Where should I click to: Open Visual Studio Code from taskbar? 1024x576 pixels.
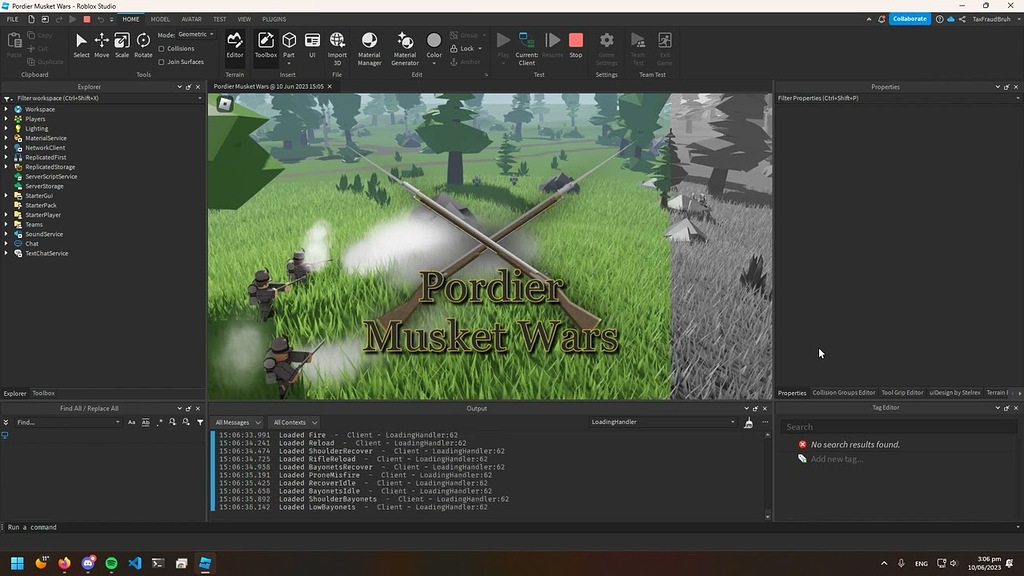coord(135,563)
